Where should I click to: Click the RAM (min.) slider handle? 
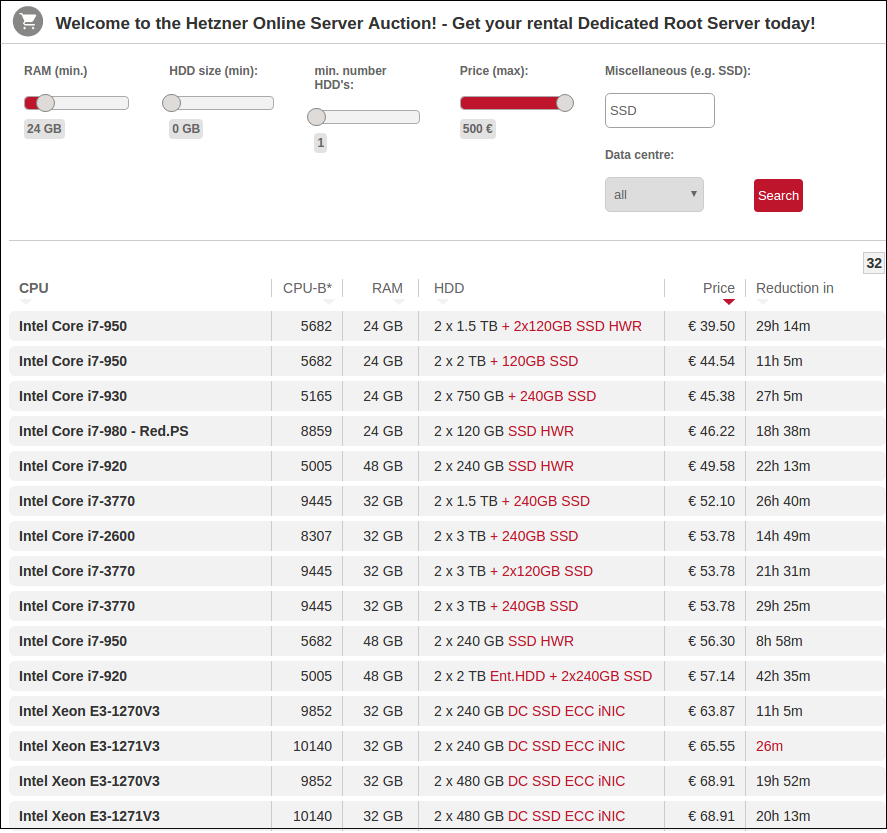(45, 103)
